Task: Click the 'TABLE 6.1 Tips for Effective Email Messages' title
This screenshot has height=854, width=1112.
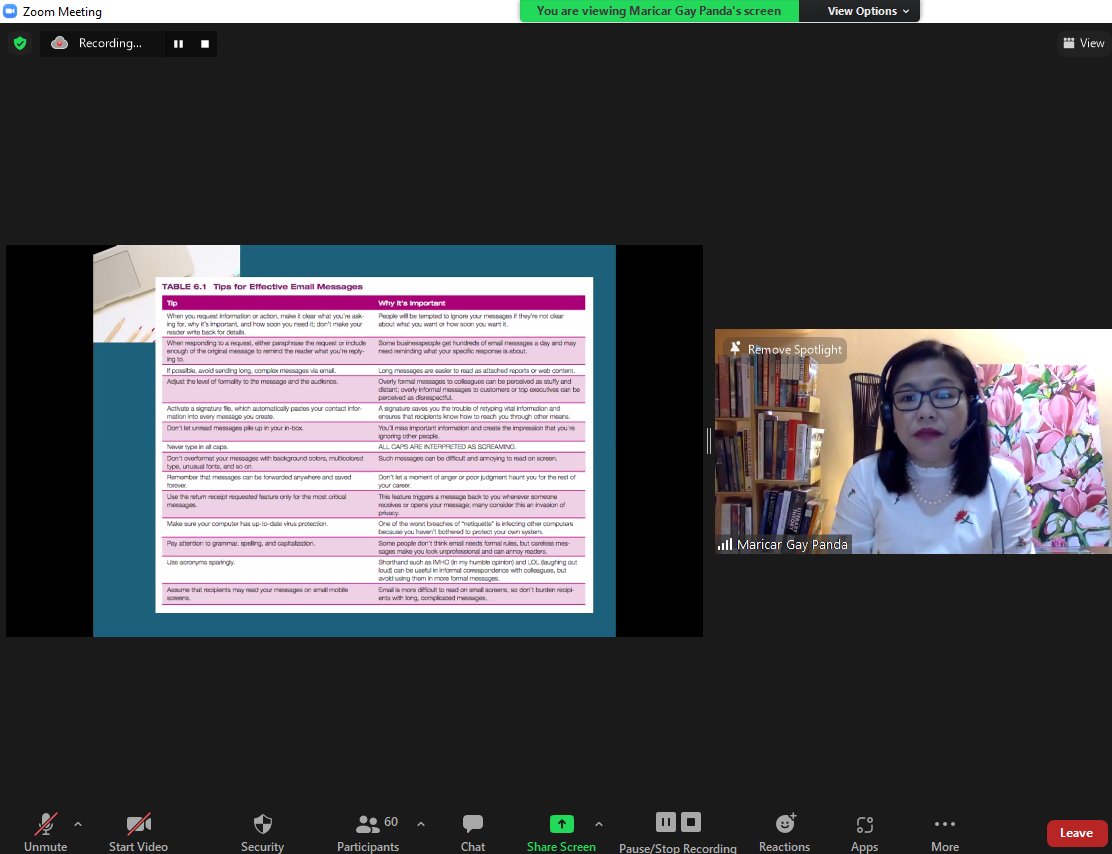Action: 262,287
